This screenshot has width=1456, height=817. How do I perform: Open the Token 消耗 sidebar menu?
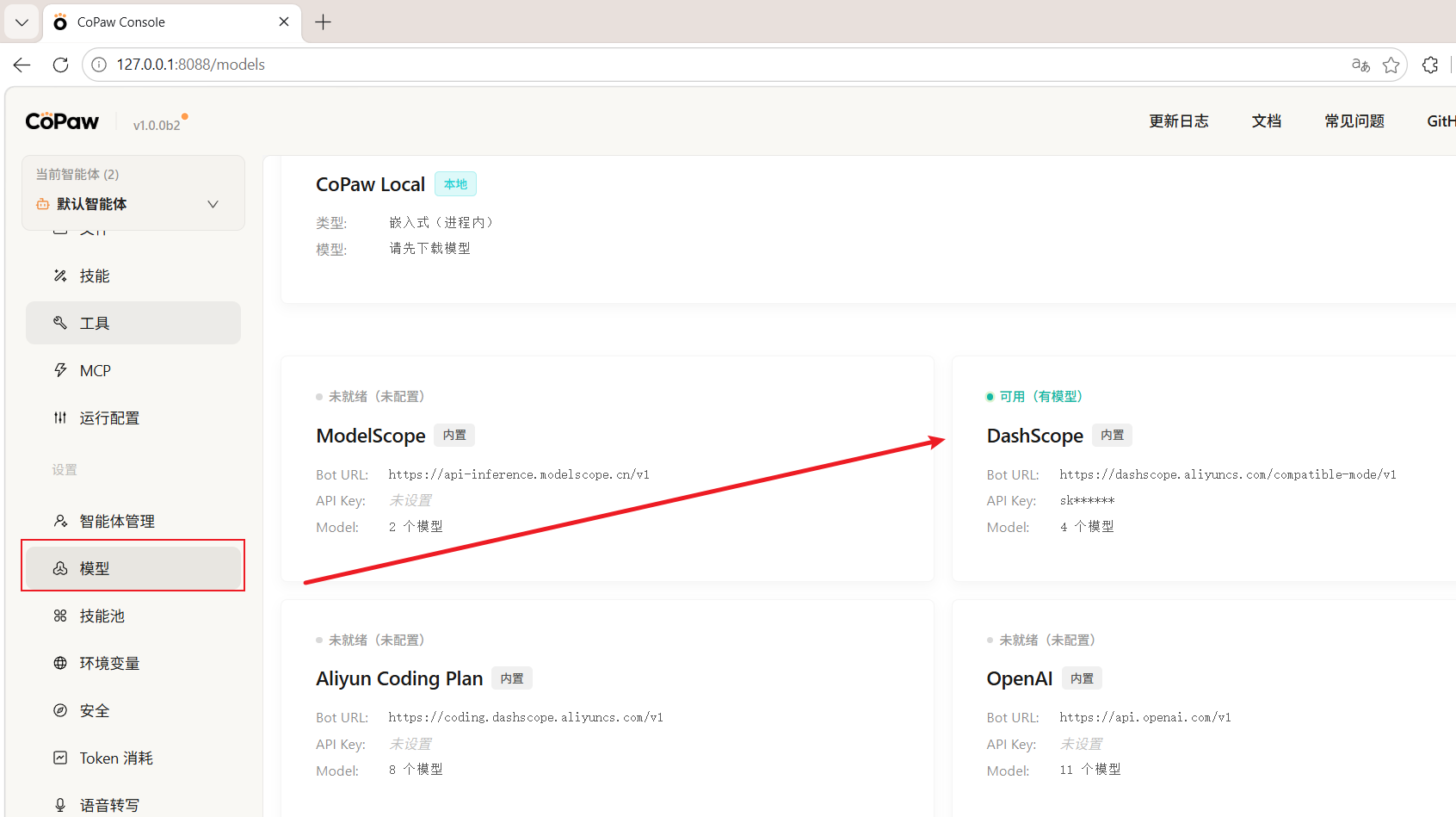coord(133,758)
